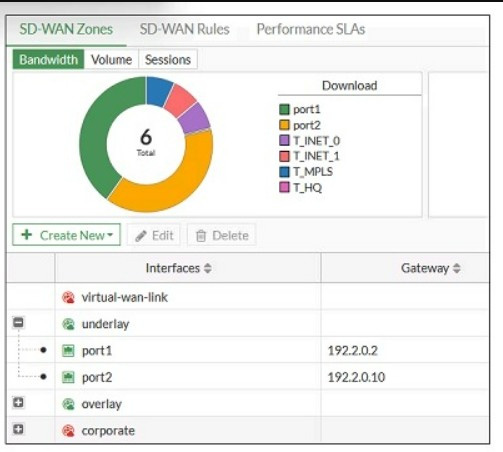Click the virtual-wan-link zone icon
Viewport: 503px width, 452px height.
point(68,297)
